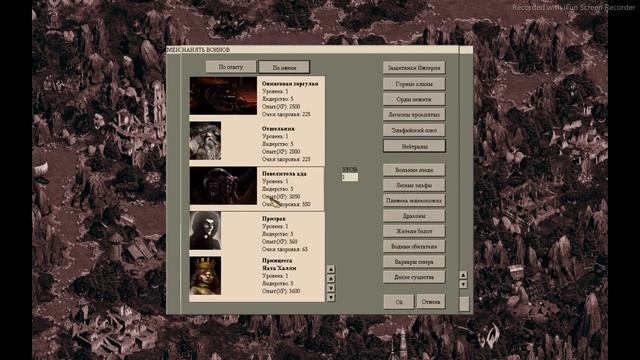Select the Повелитель ада portrait

(223, 186)
